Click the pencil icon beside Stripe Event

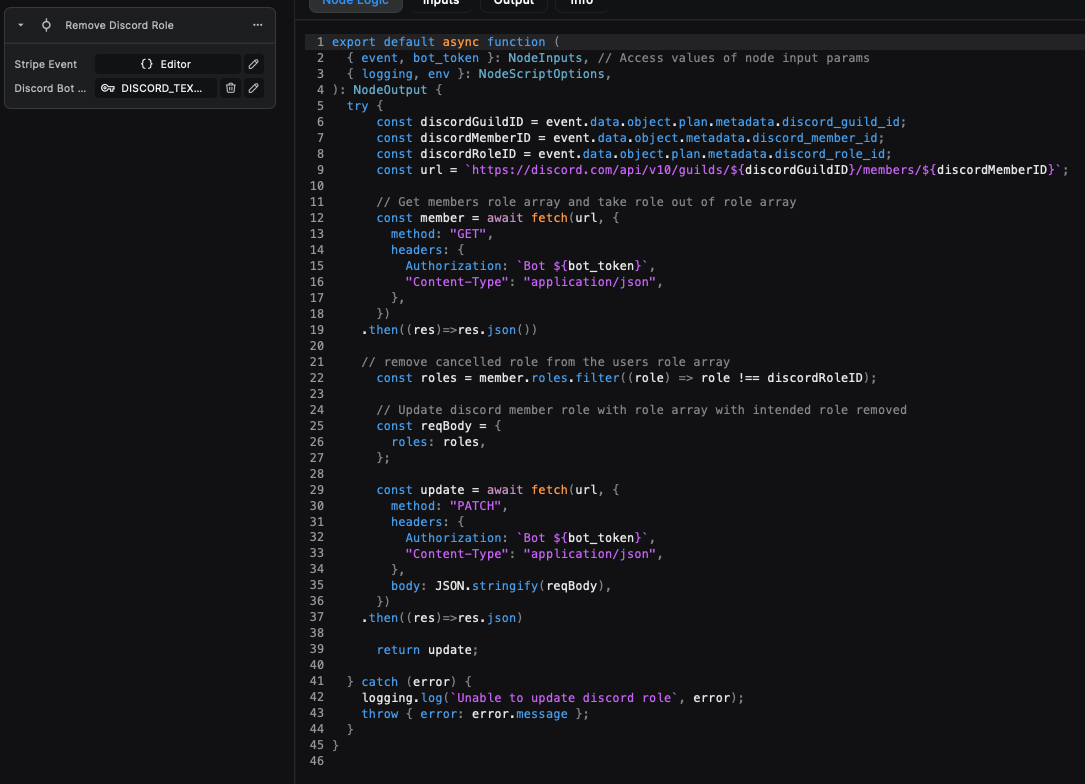(x=253, y=63)
